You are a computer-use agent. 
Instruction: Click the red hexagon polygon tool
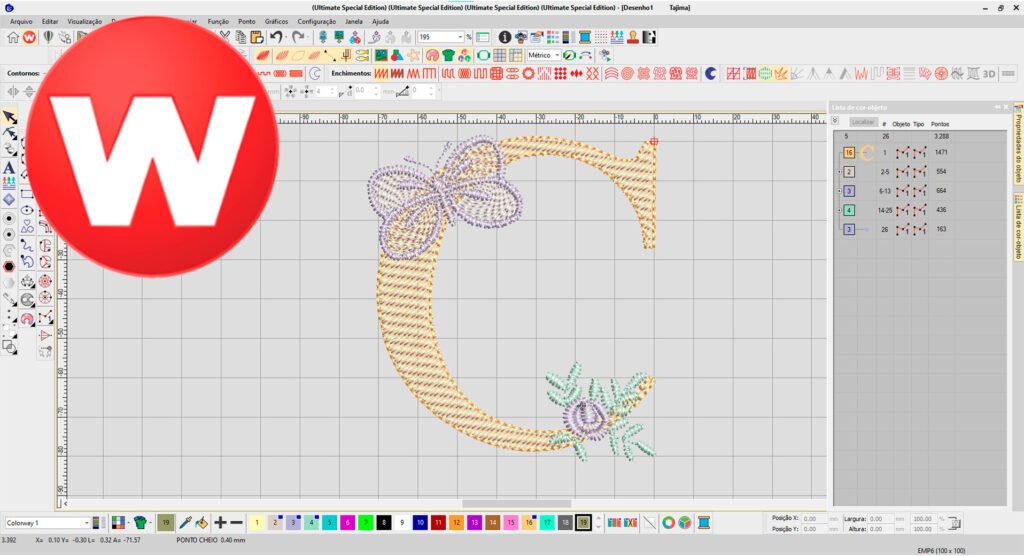tap(9, 267)
